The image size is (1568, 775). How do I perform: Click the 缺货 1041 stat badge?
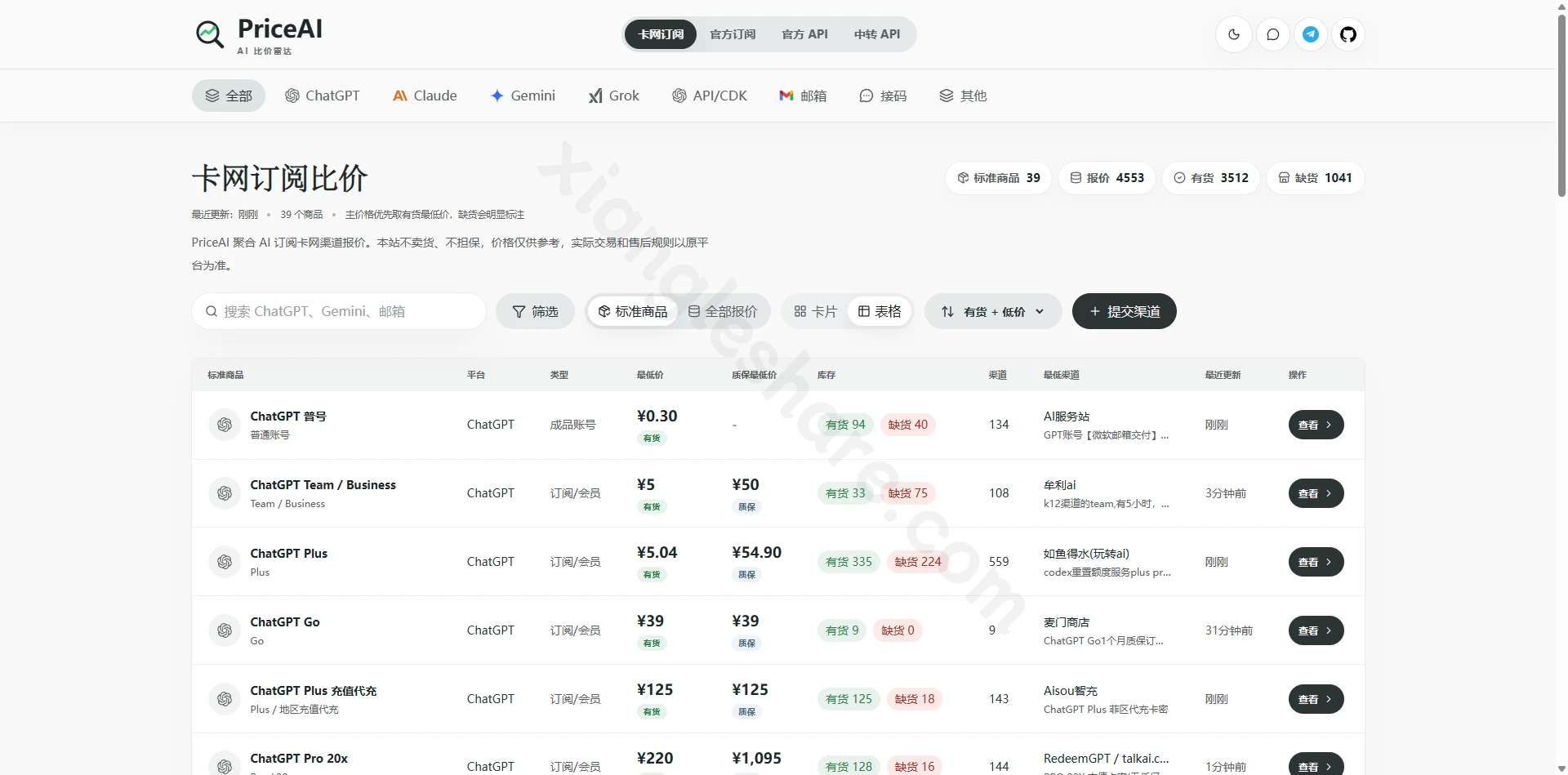(x=1315, y=178)
